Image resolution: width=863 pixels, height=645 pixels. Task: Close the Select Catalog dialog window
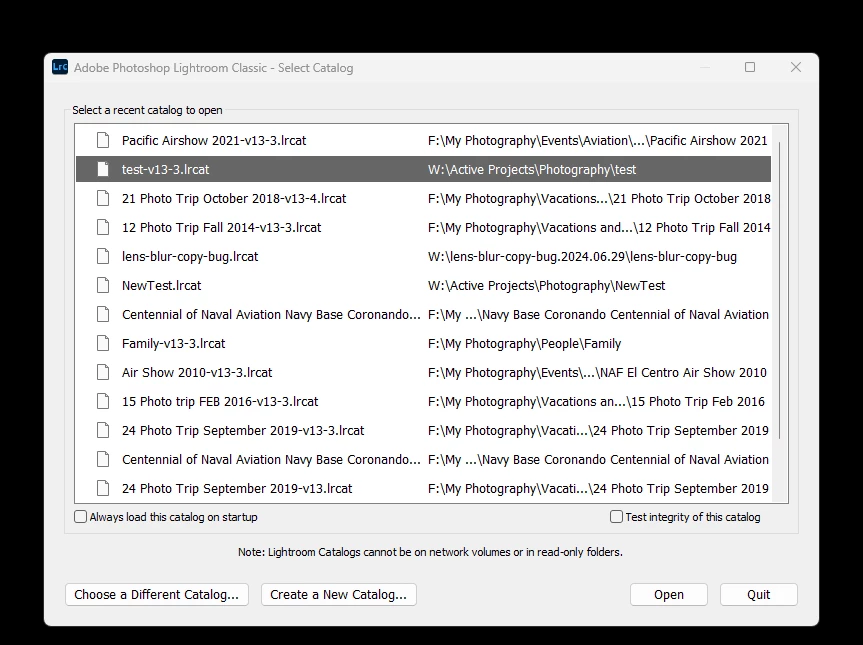coord(796,67)
